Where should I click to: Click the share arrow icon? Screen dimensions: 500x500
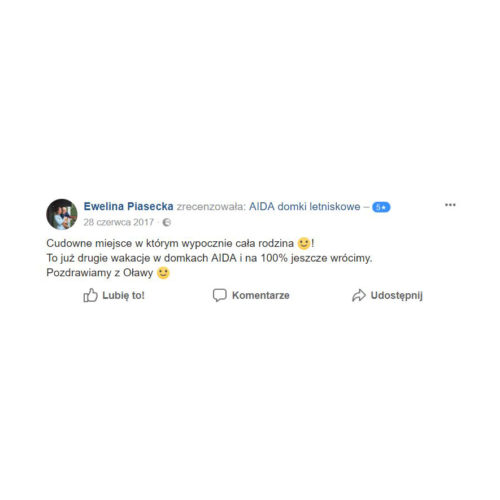pos(359,295)
